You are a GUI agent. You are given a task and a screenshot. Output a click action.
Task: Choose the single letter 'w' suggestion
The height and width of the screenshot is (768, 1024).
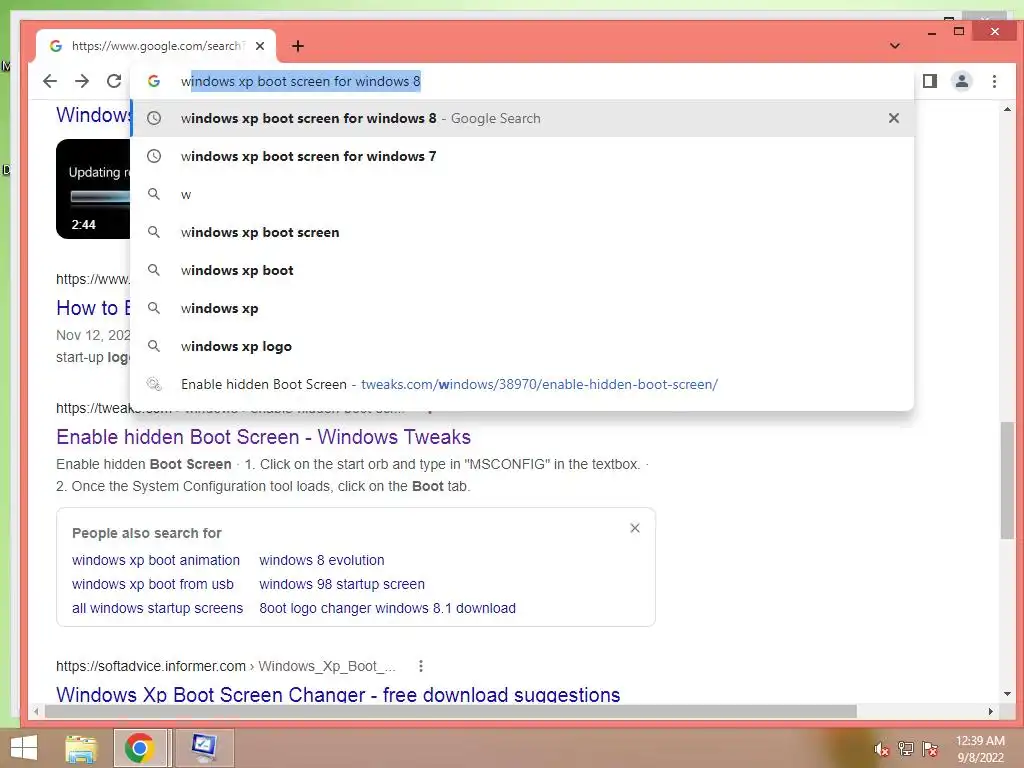click(522, 194)
